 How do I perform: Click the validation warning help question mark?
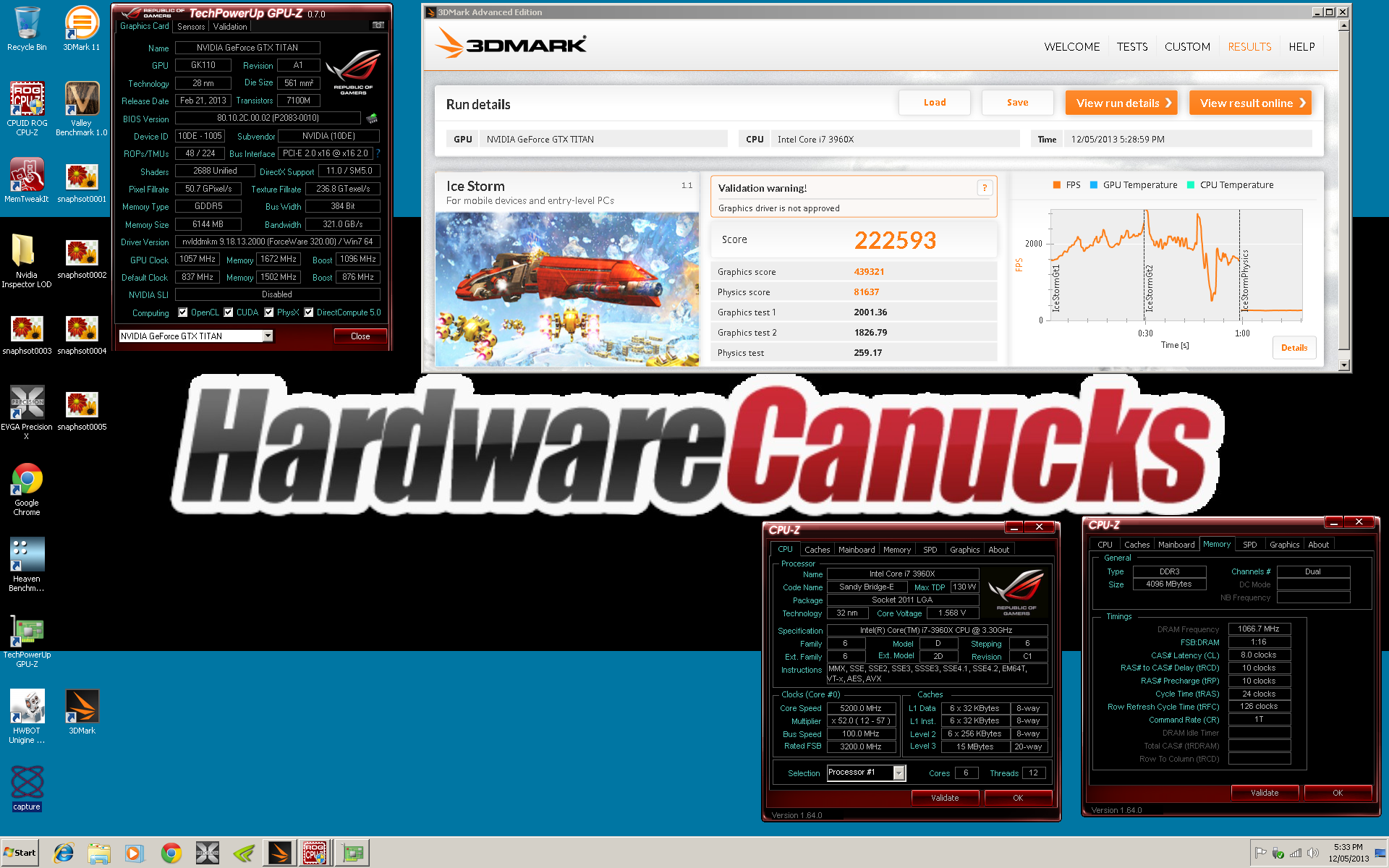[x=985, y=188]
